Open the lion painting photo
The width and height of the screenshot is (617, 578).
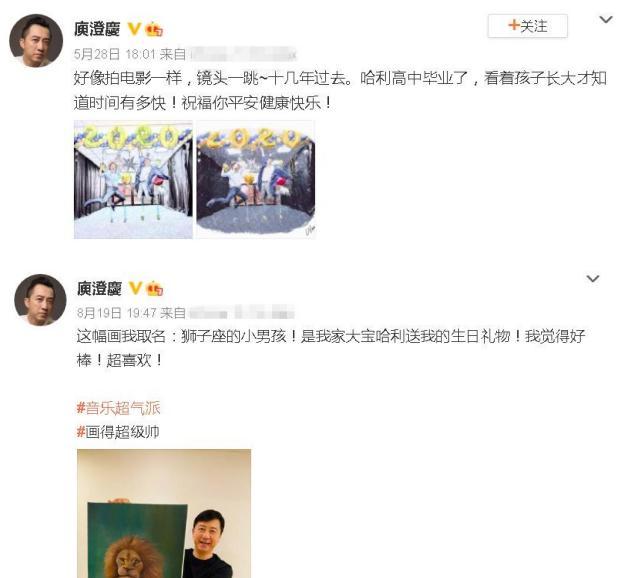pyautogui.click(x=164, y=513)
